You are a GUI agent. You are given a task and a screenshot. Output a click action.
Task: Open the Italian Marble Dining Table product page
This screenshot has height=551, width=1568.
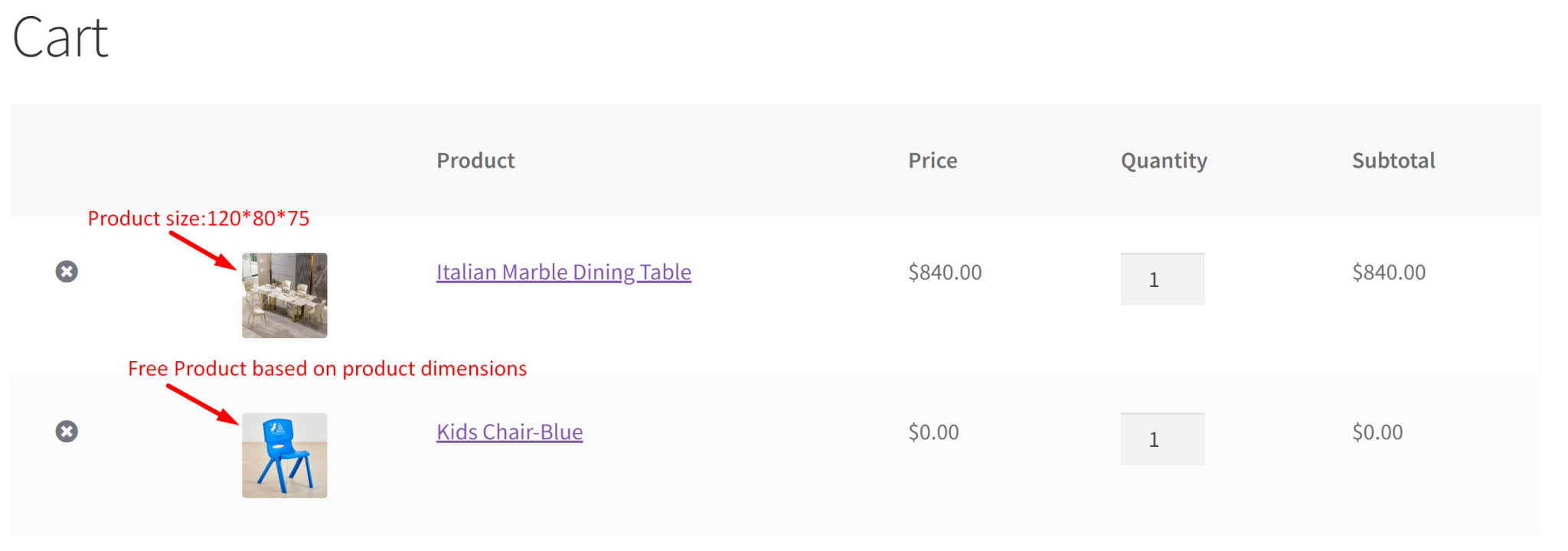point(563,272)
